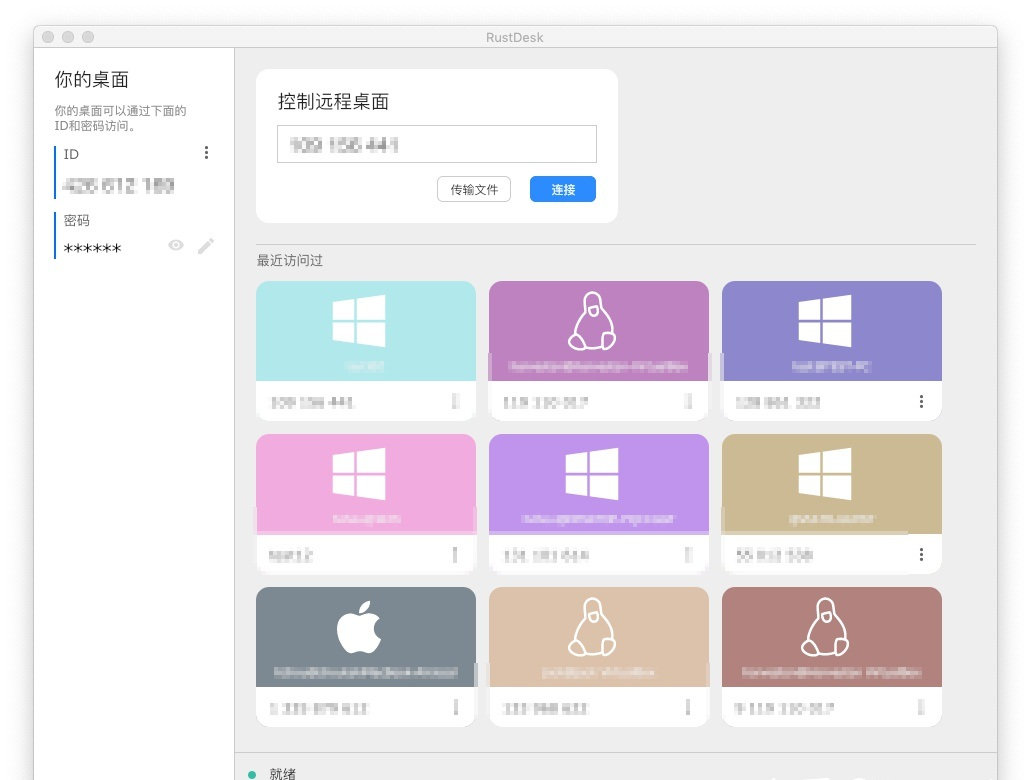Click the window zoom traffic-light button

coord(88,37)
